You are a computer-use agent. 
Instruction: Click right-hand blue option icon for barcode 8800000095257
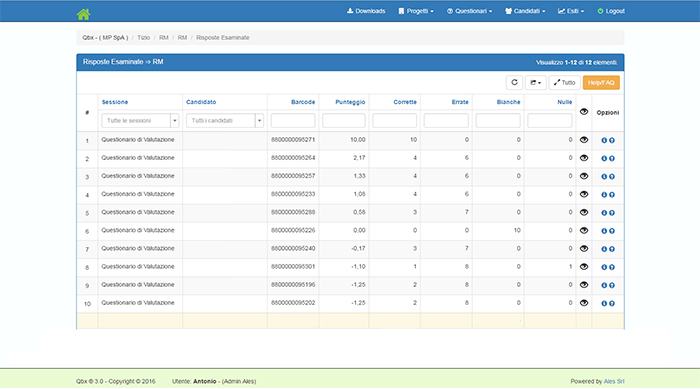tap(612, 177)
